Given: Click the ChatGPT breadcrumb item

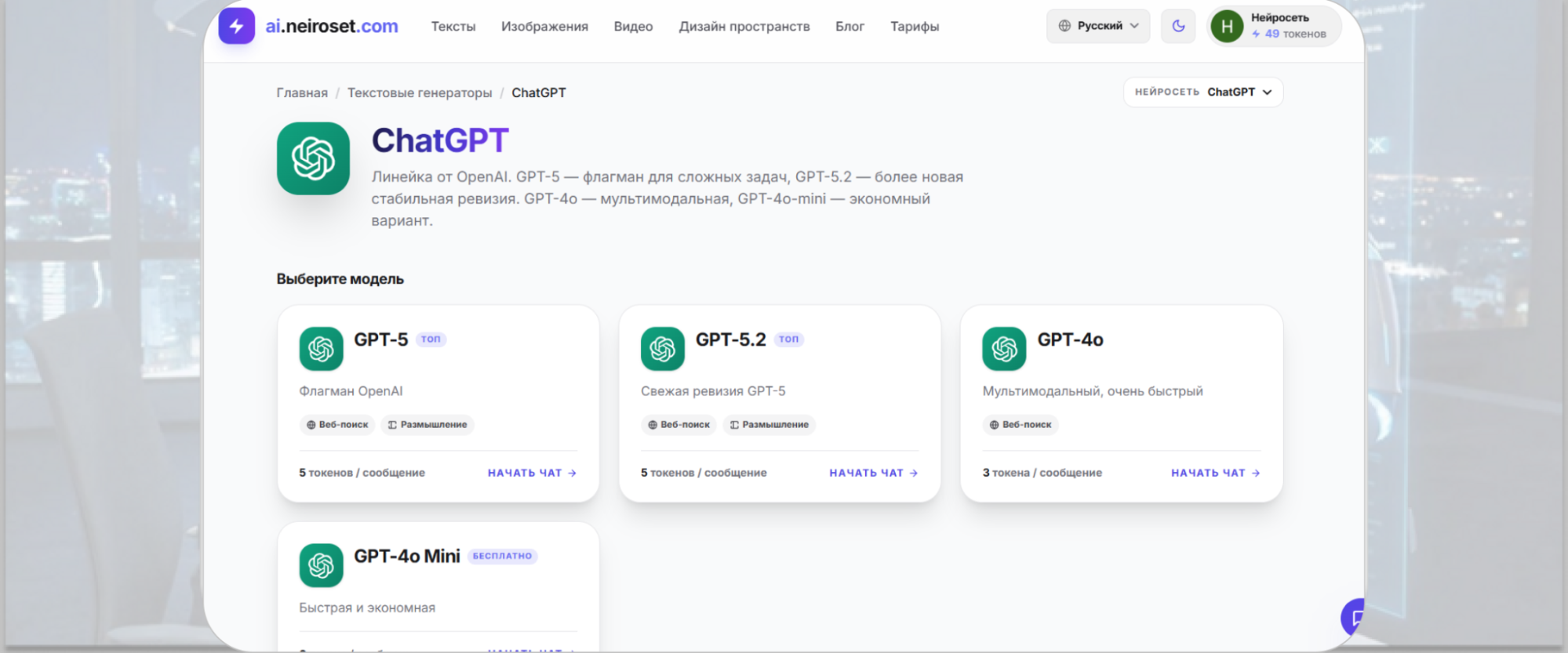Looking at the screenshot, I should pyautogui.click(x=539, y=93).
